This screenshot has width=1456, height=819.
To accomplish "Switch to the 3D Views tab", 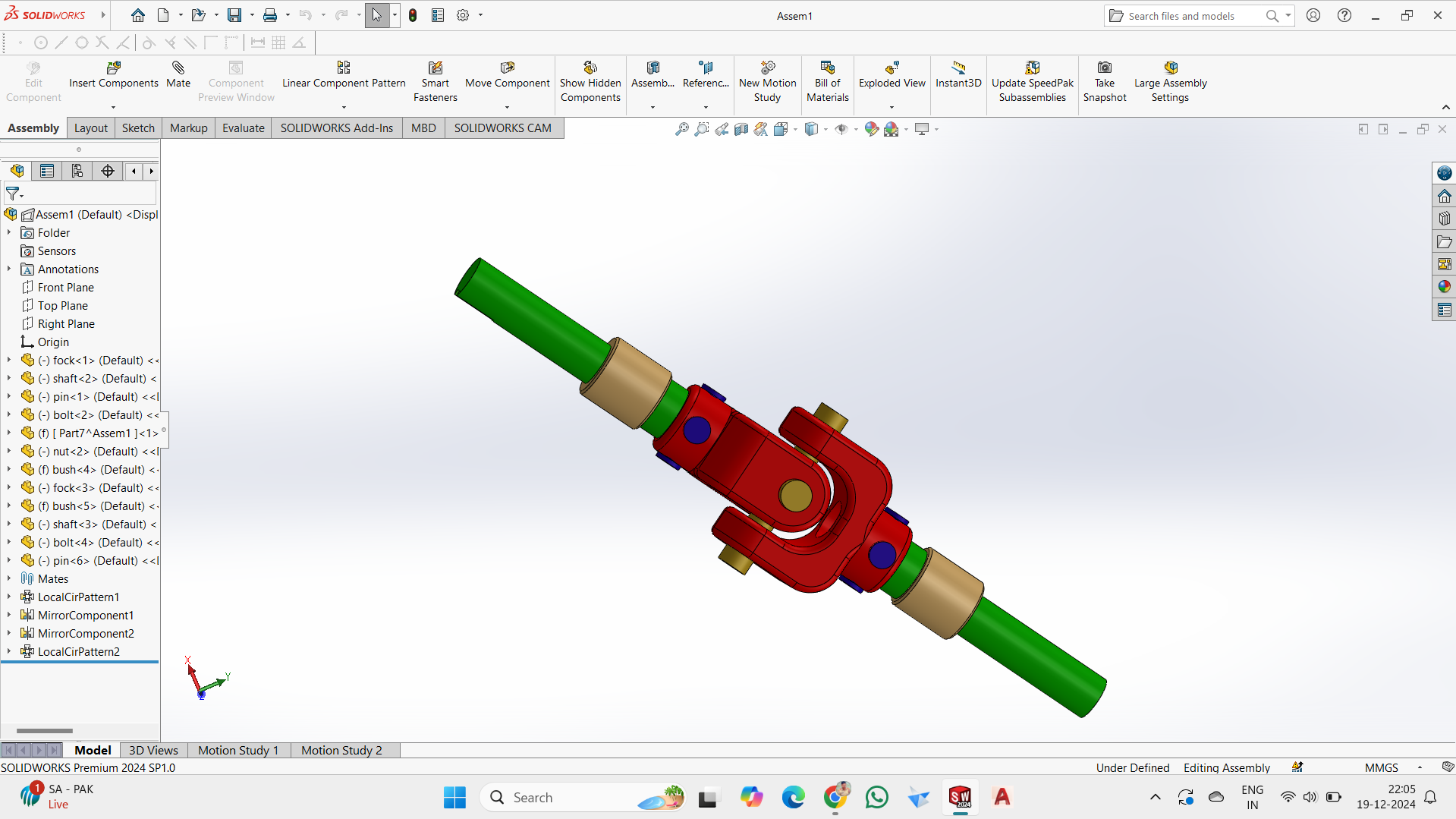I will coord(153,750).
